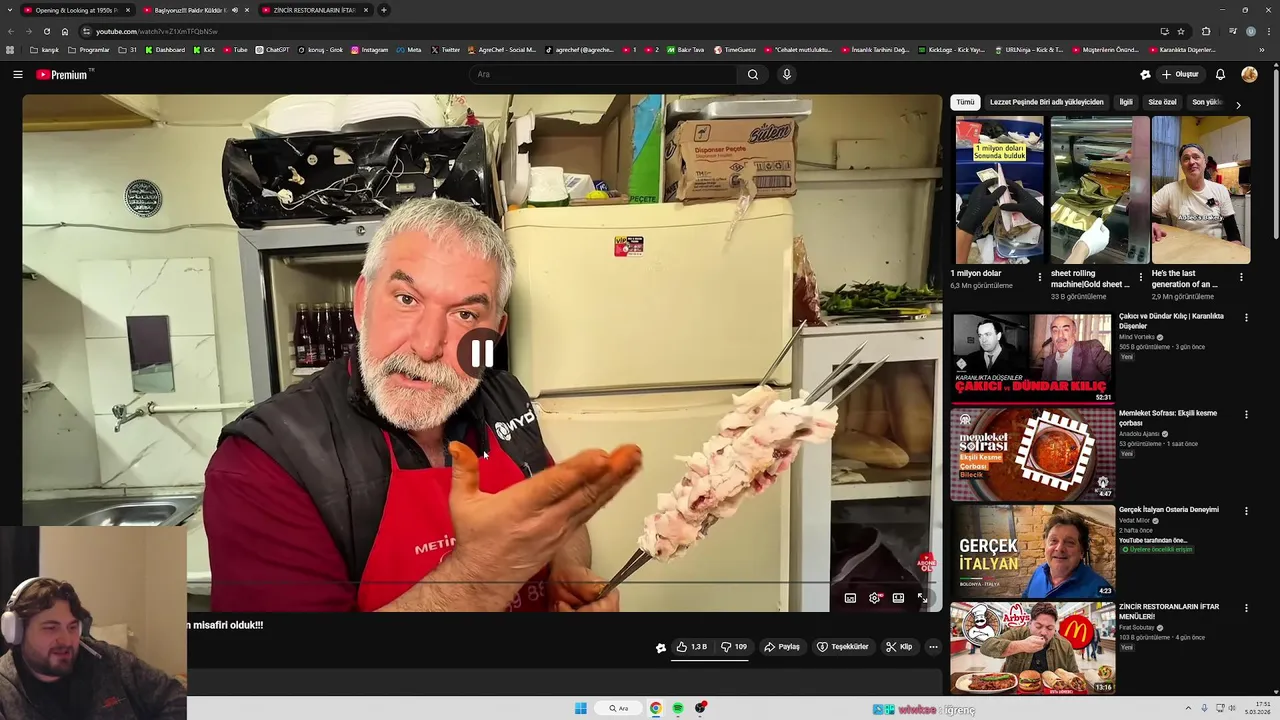This screenshot has height=720, width=1280.
Task: Go to the YouTube Premium home logo
Action: click(x=64, y=74)
